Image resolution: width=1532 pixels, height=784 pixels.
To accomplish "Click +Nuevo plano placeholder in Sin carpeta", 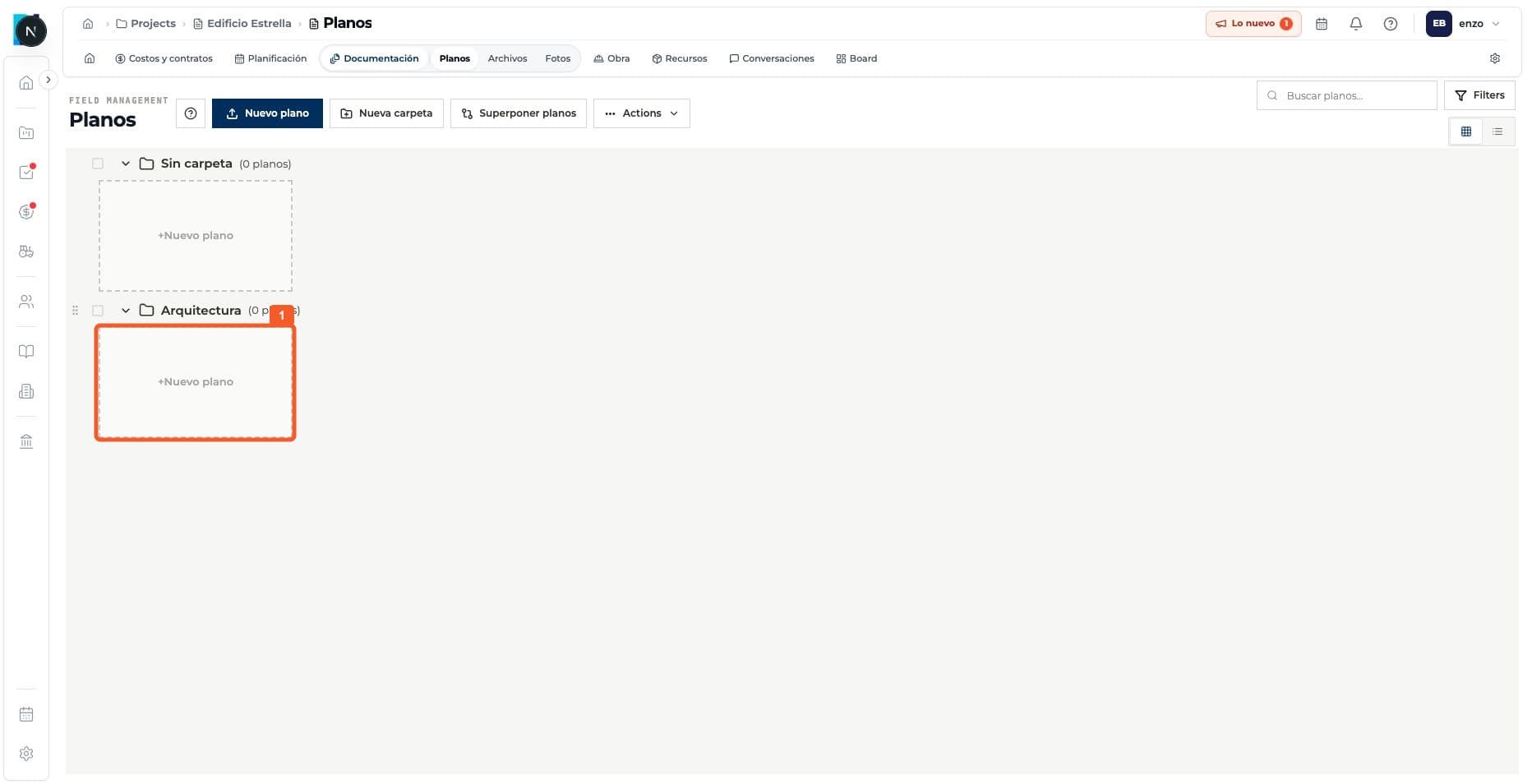I will tap(196, 236).
